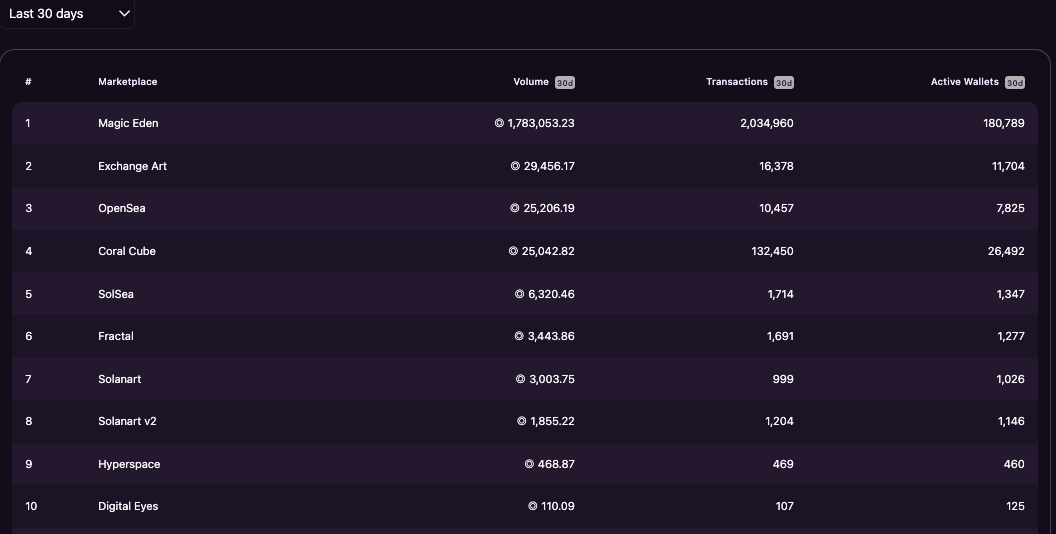Click Hyperspace active wallets 460

coord(1014,464)
